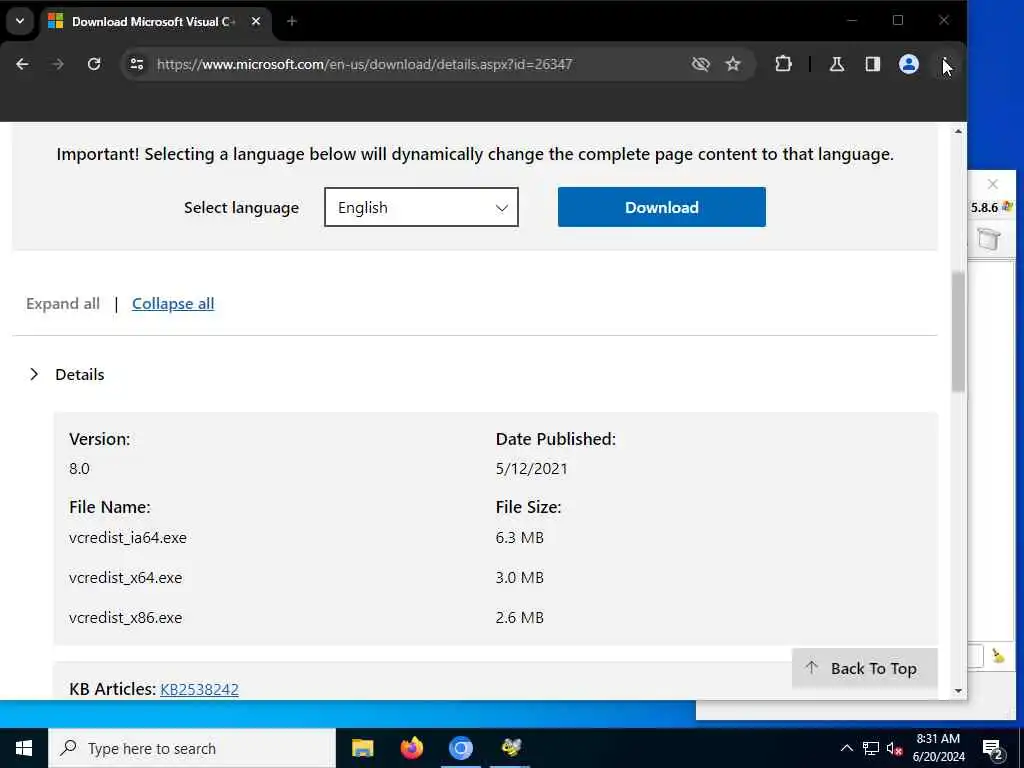Click Expand all
Screen dimensions: 1024x768
click(x=63, y=304)
